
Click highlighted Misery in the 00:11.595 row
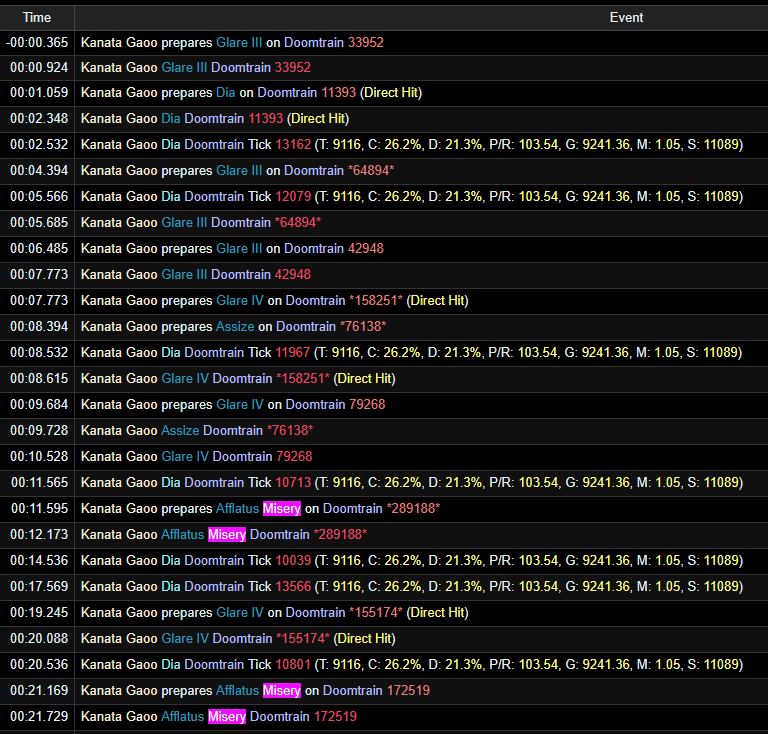(x=282, y=508)
